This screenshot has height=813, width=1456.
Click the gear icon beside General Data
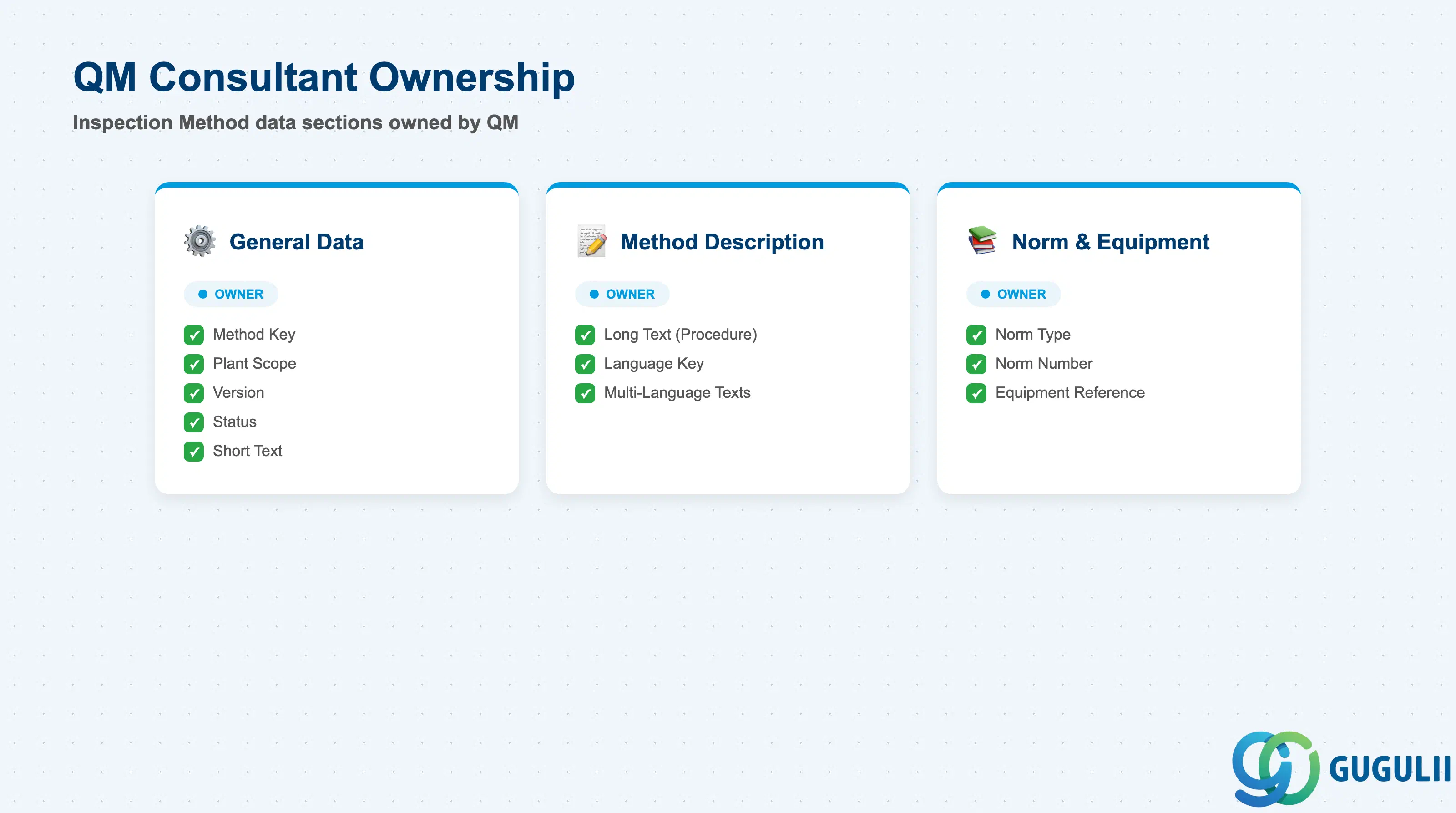(x=200, y=241)
